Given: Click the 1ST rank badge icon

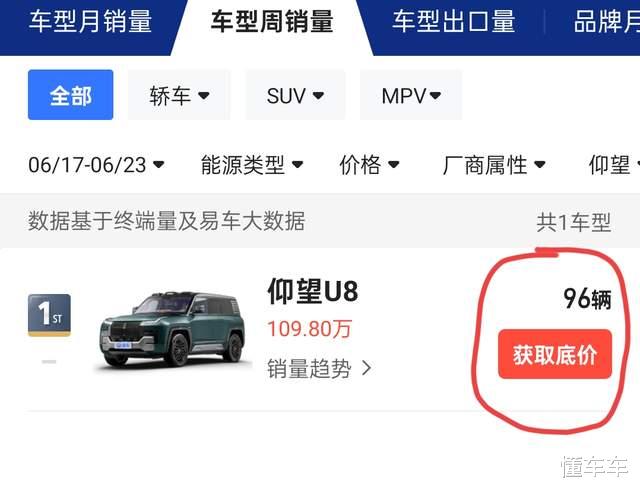Looking at the screenshot, I should [x=49, y=315].
